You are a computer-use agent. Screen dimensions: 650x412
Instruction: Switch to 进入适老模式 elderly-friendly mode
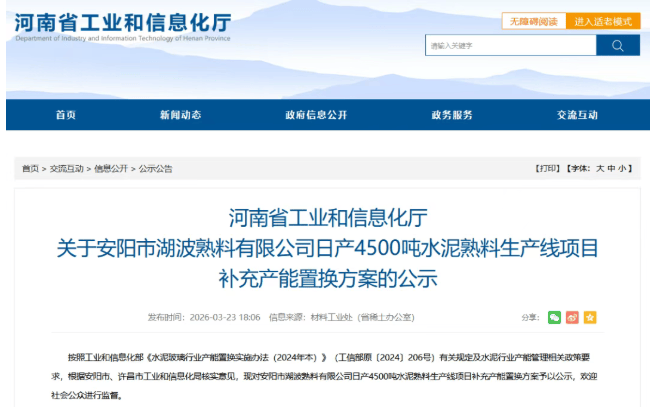(603, 21)
